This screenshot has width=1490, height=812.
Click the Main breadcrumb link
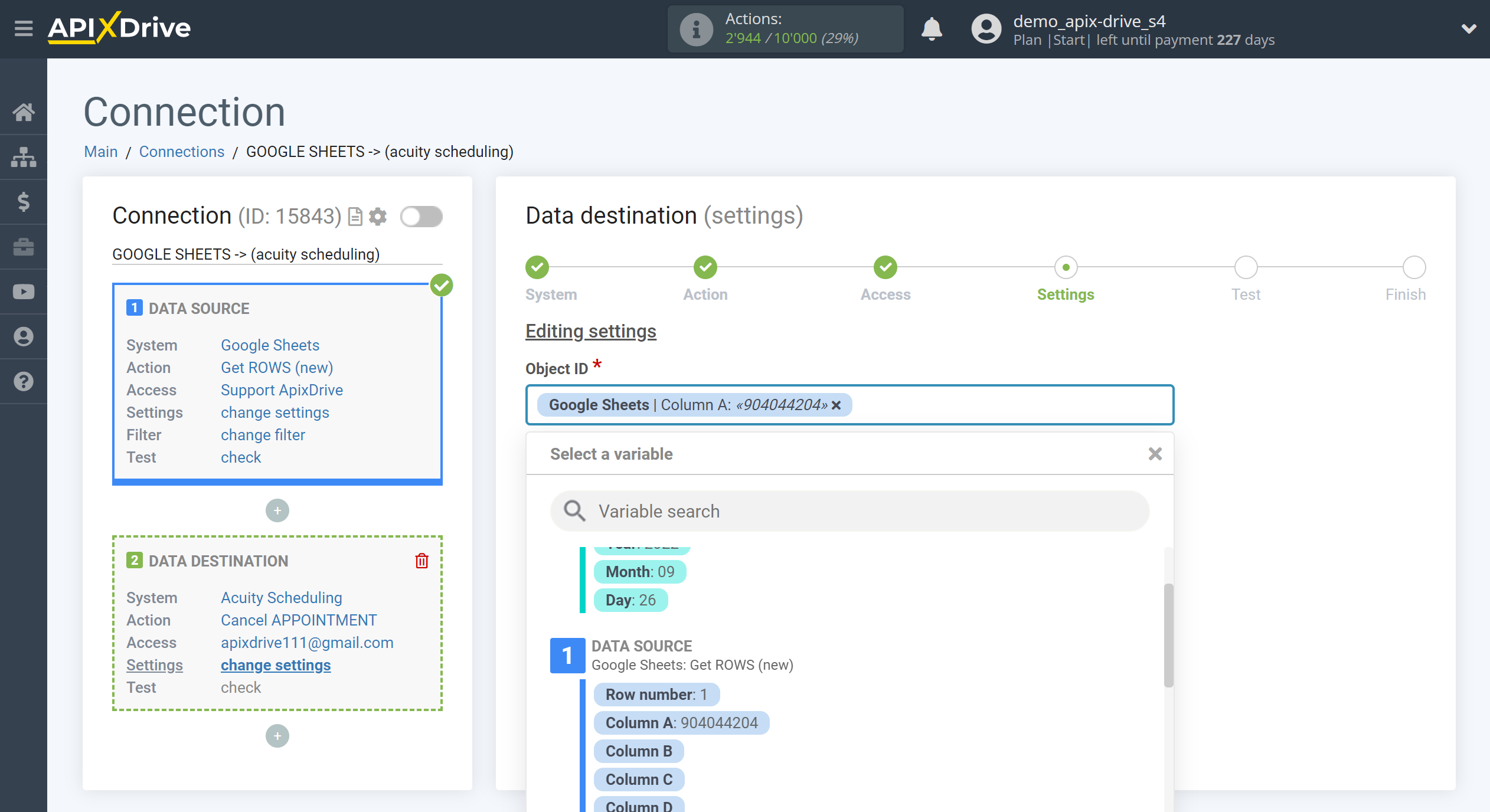pos(101,152)
